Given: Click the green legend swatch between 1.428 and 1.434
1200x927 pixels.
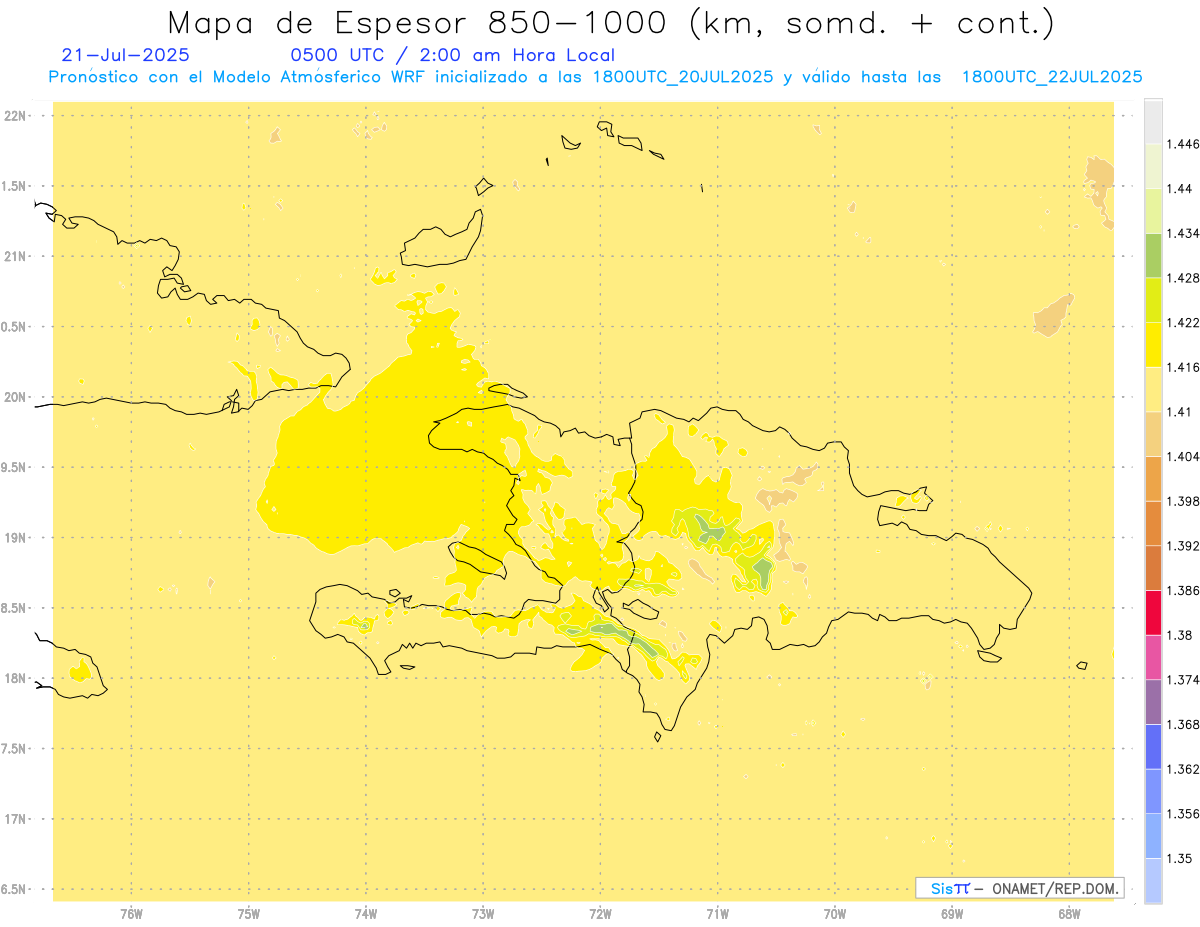Looking at the screenshot, I should (x=1153, y=255).
